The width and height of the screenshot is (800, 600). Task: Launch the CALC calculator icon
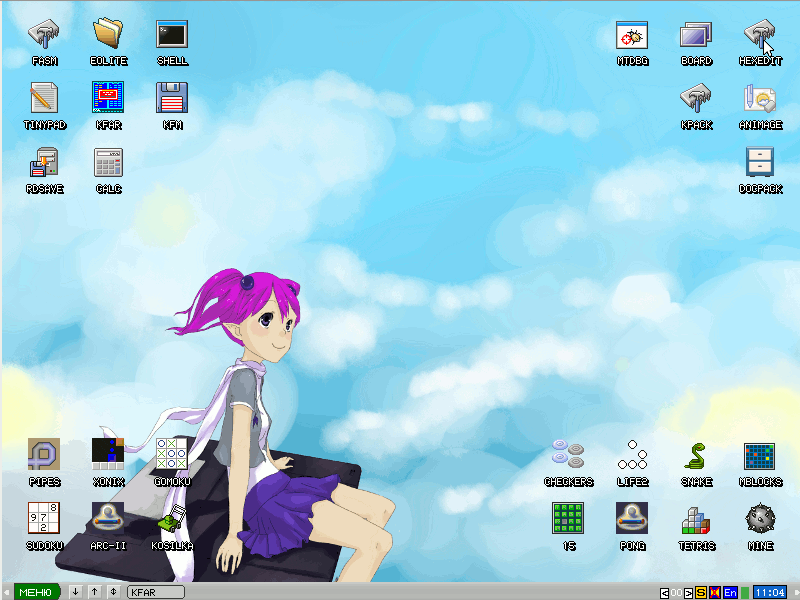tap(108, 164)
